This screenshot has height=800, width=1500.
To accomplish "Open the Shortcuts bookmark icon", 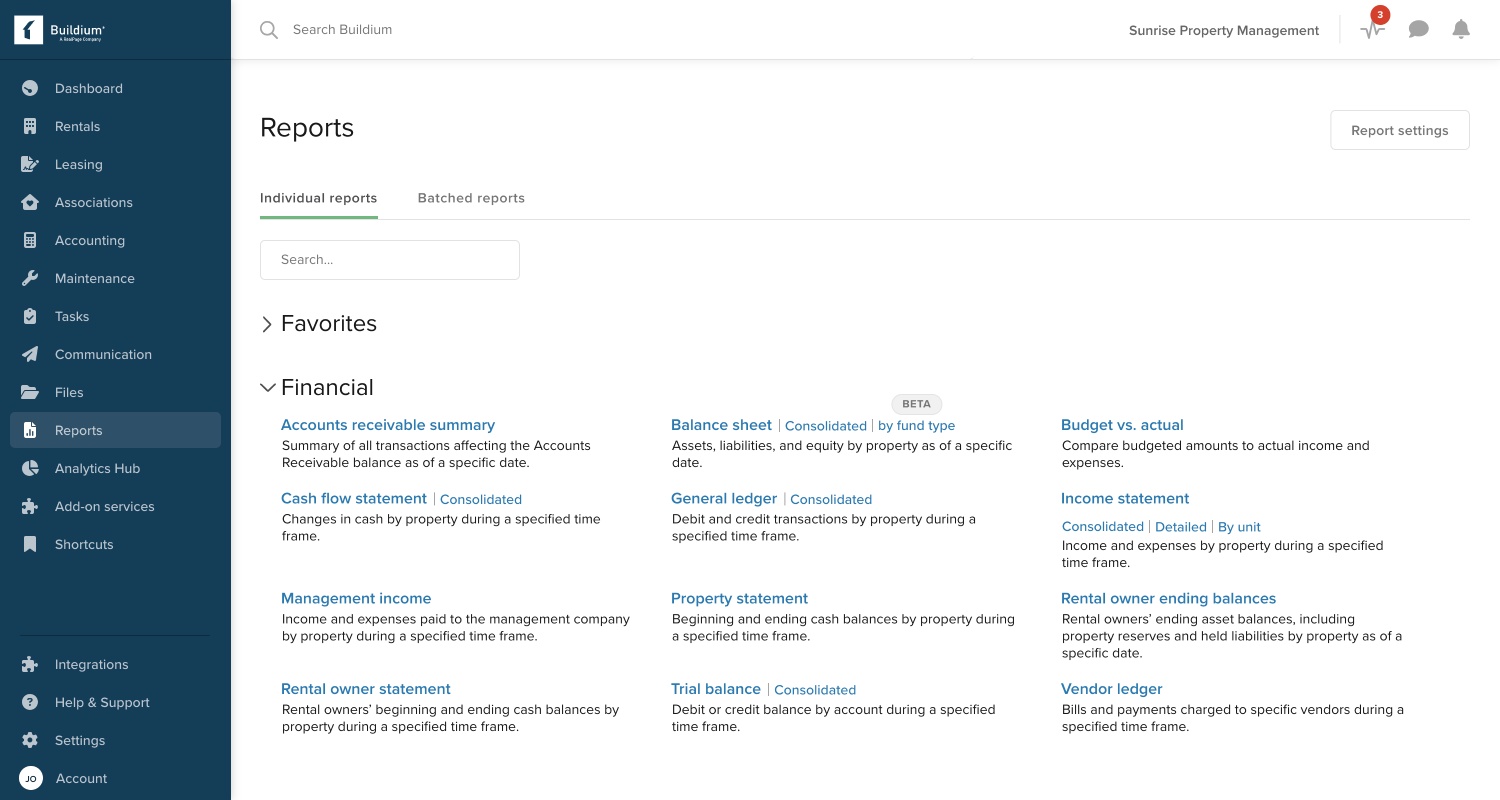I will pyautogui.click(x=30, y=544).
